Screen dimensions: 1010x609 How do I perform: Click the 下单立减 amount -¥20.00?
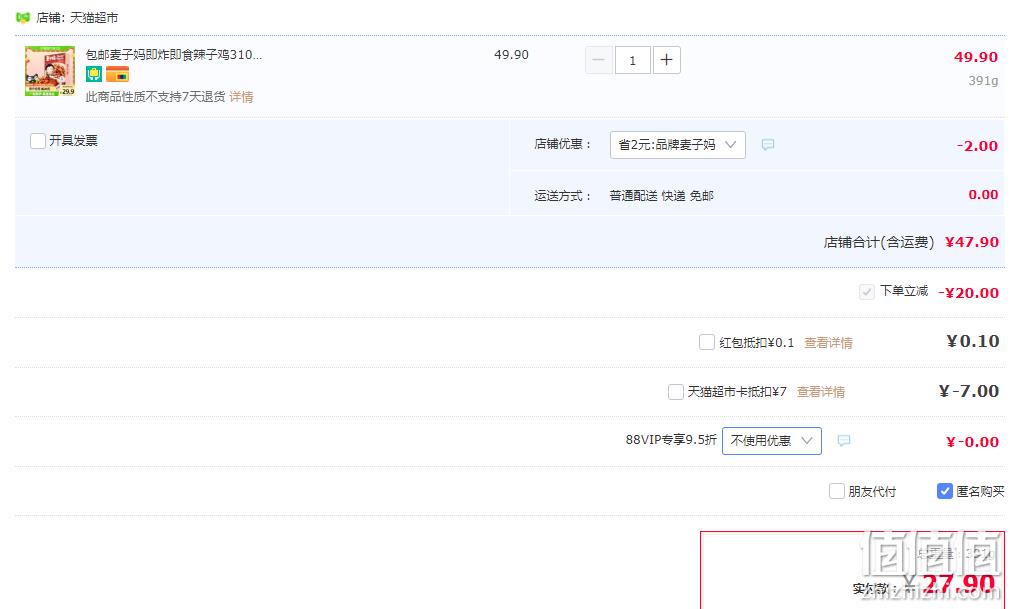[x=968, y=293]
